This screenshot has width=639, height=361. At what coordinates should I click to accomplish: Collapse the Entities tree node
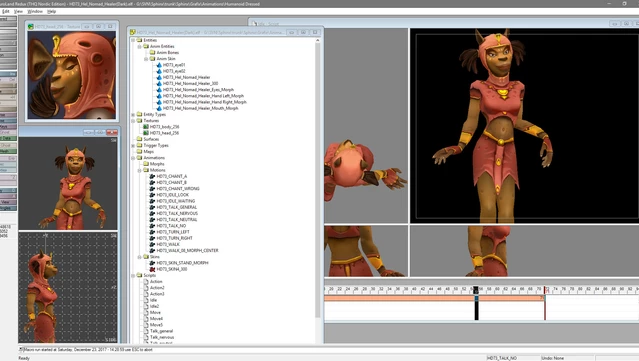[133, 40]
